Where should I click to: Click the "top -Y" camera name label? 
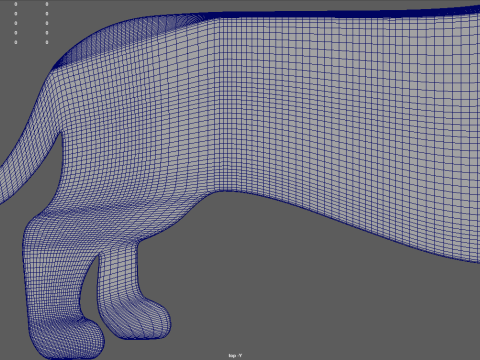click(235, 356)
